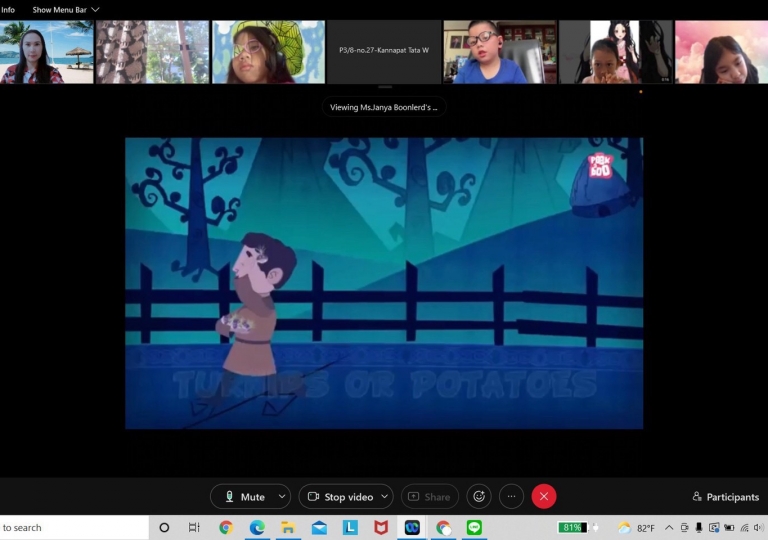Click the tray battery status icon

[x=729, y=527]
